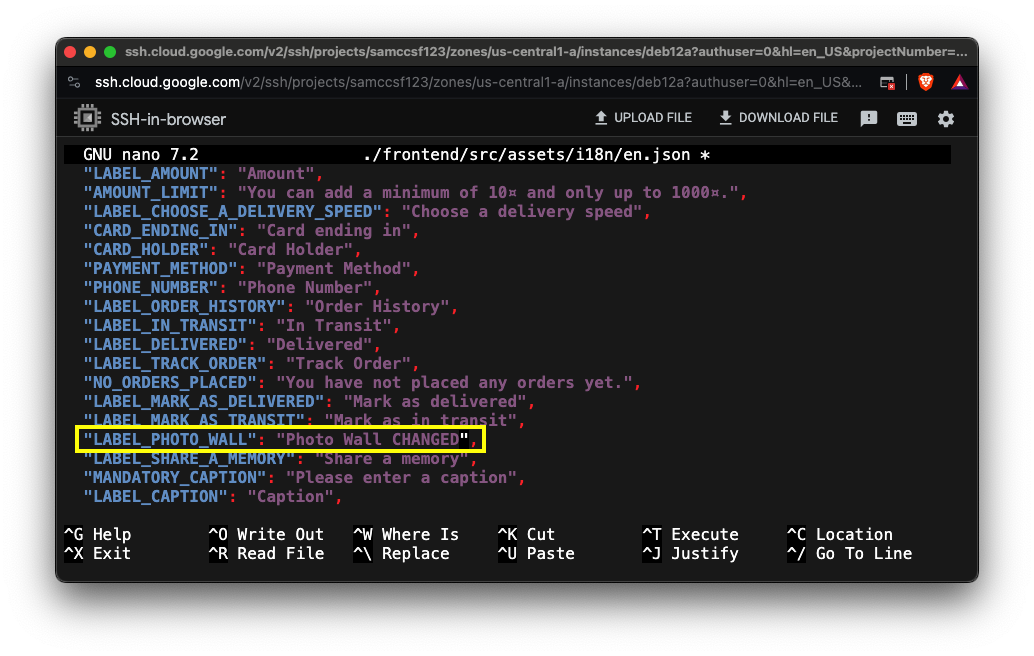Click the ^J Justify shortcut
Viewport: 1034px width, 656px height.
pos(690,554)
